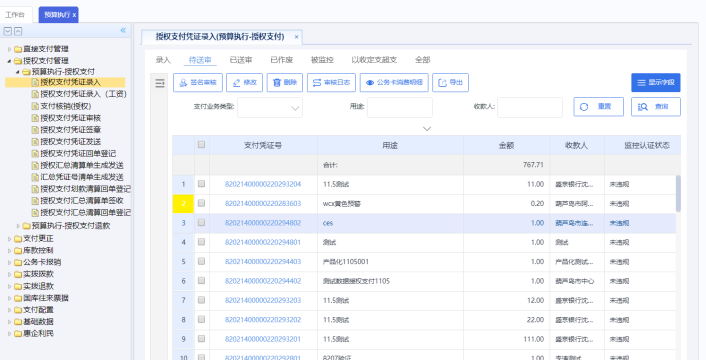706x360 pixels.
Task: Click the 修改 edit button
Action: click(244, 83)
